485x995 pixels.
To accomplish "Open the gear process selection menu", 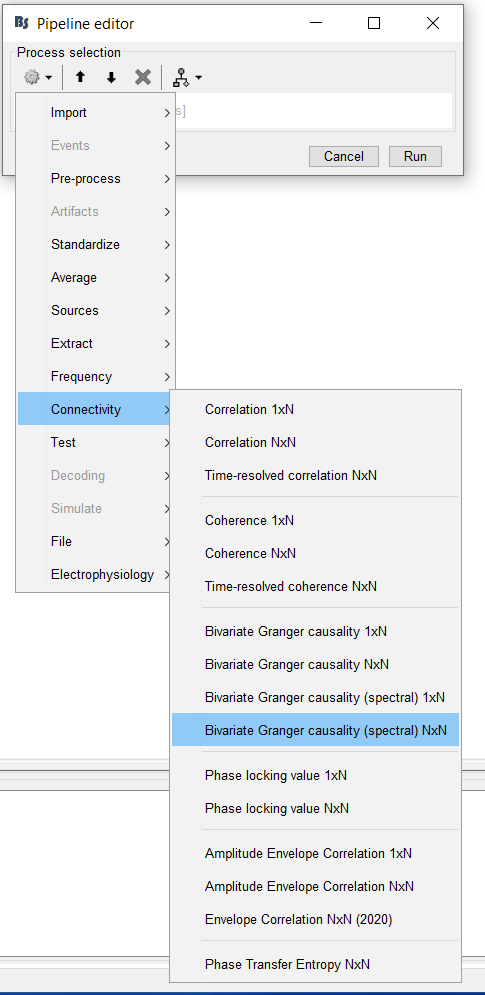I will click(37, 77).
